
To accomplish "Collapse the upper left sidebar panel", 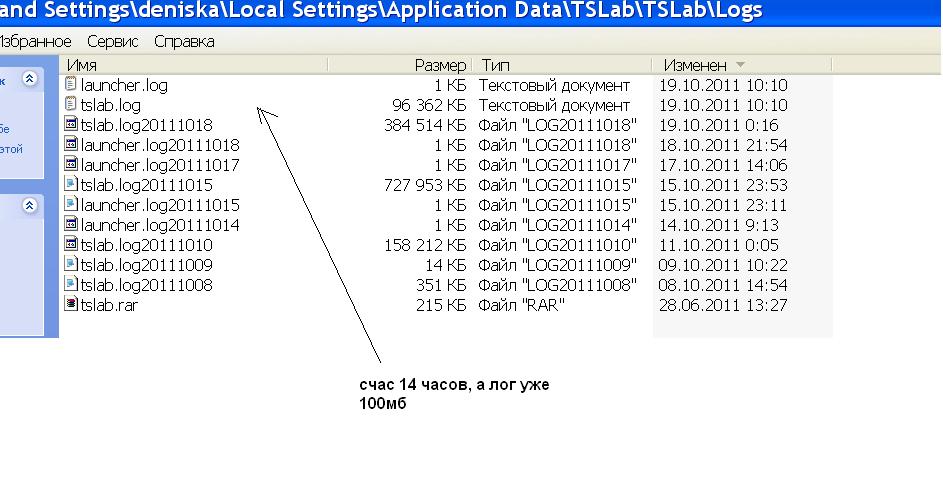I will coord(29,78).
